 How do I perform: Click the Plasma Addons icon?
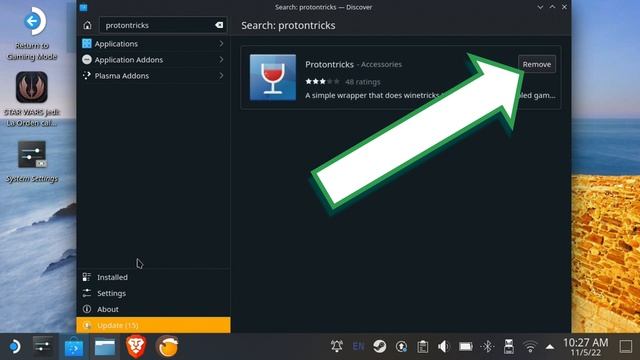click(87, 76)
